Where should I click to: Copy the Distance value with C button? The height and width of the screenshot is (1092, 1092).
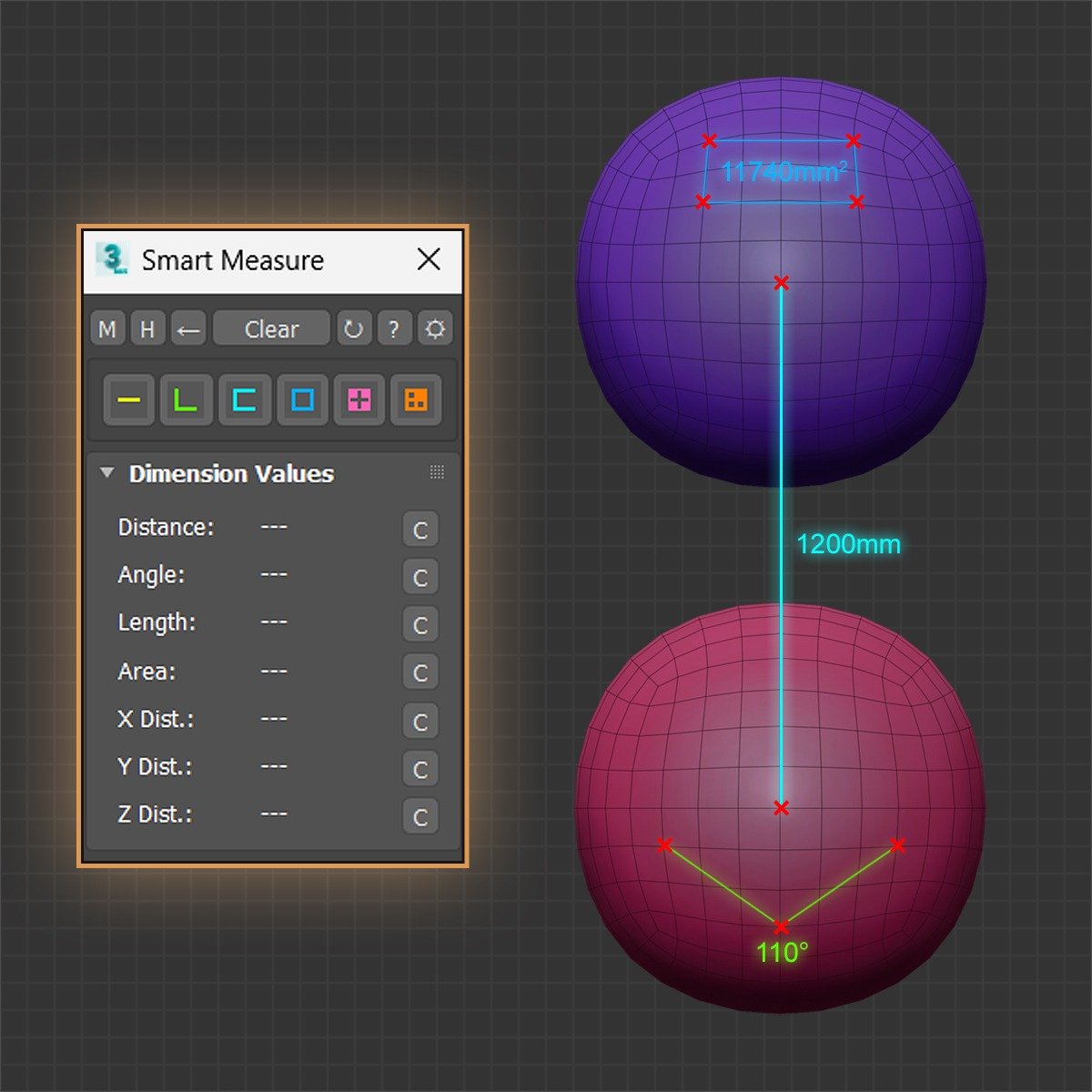420,530
